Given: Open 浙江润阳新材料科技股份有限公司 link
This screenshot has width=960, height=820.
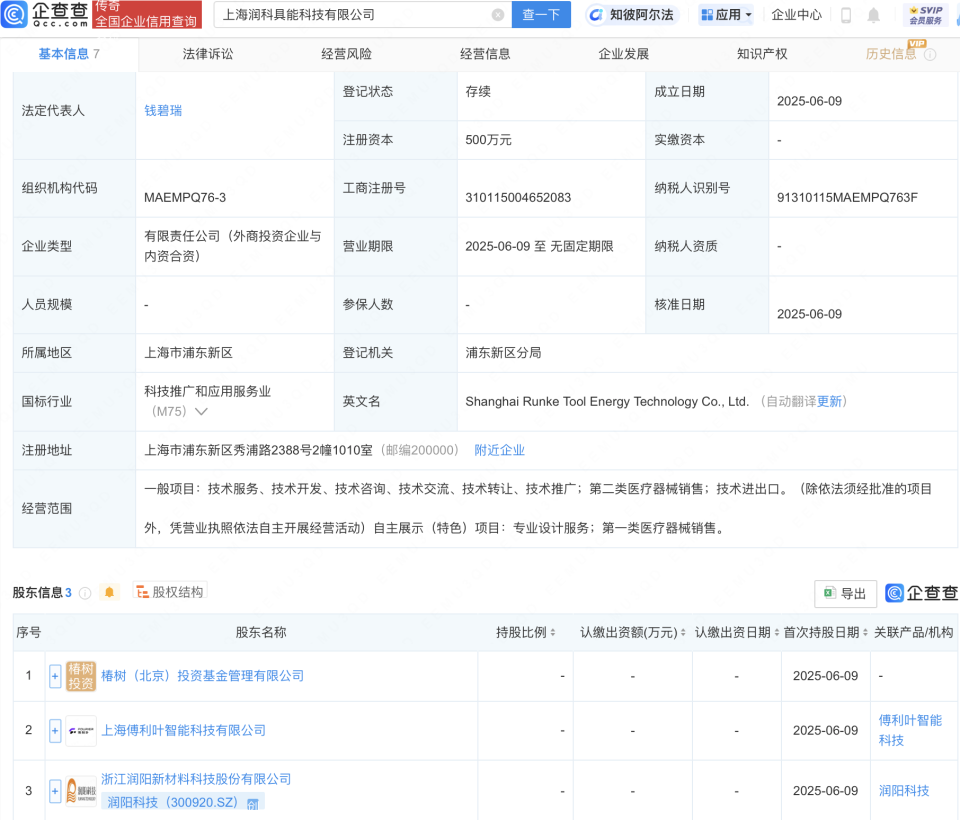Looking at the screenshot, I should click(196, 779).
